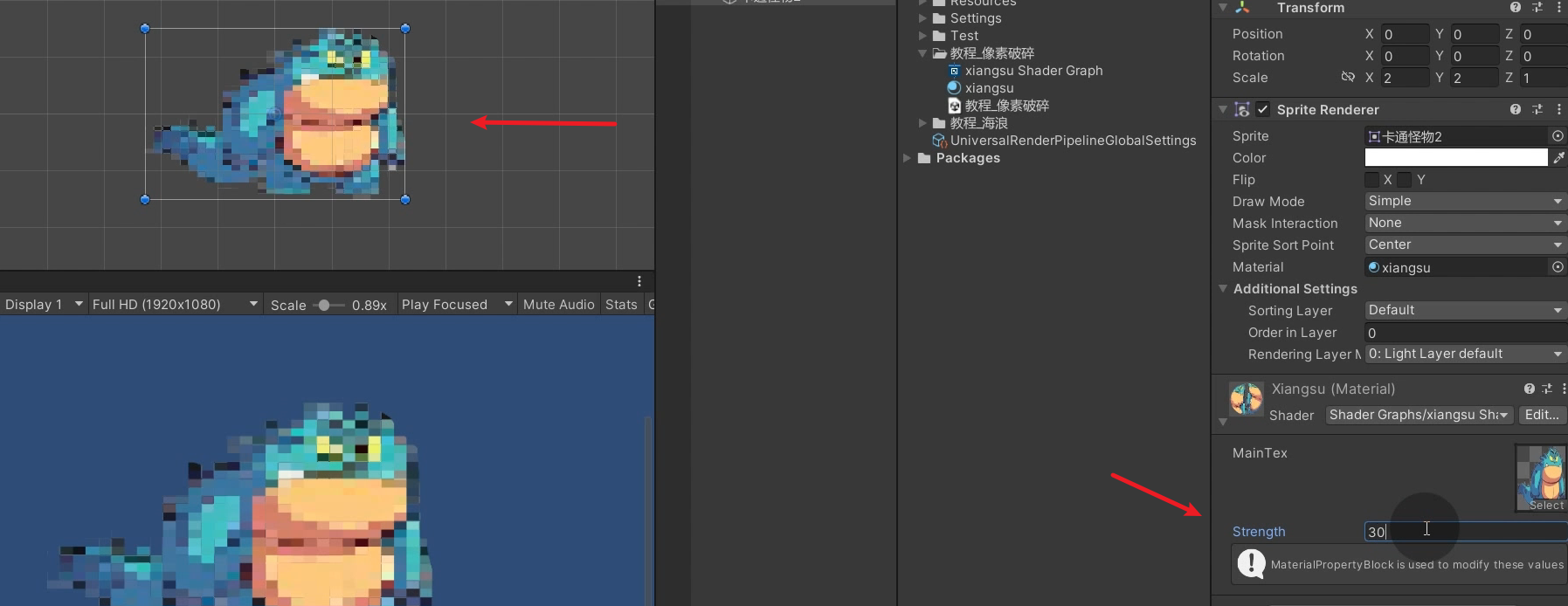Open Full HD resolution dropdown
The width and height of the screenshot is (1568, 606).
click(176, 304)
